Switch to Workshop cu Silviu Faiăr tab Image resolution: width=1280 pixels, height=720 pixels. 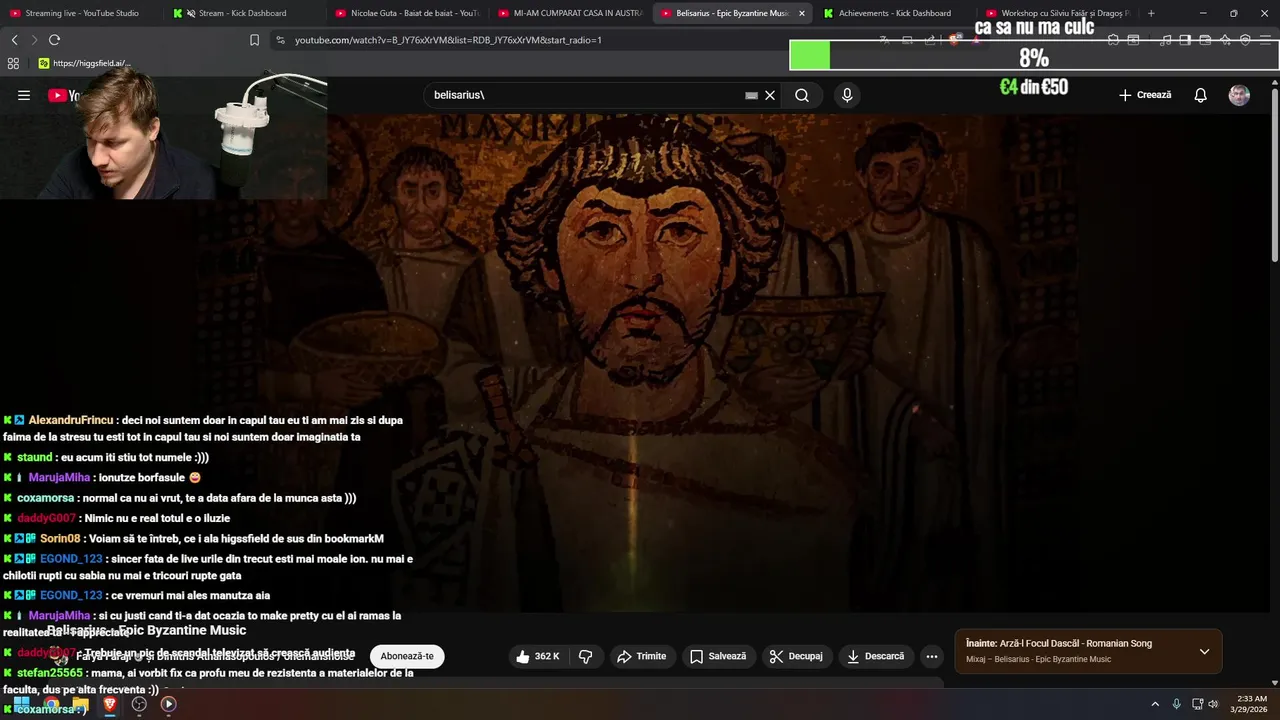tap(1058, 13)
